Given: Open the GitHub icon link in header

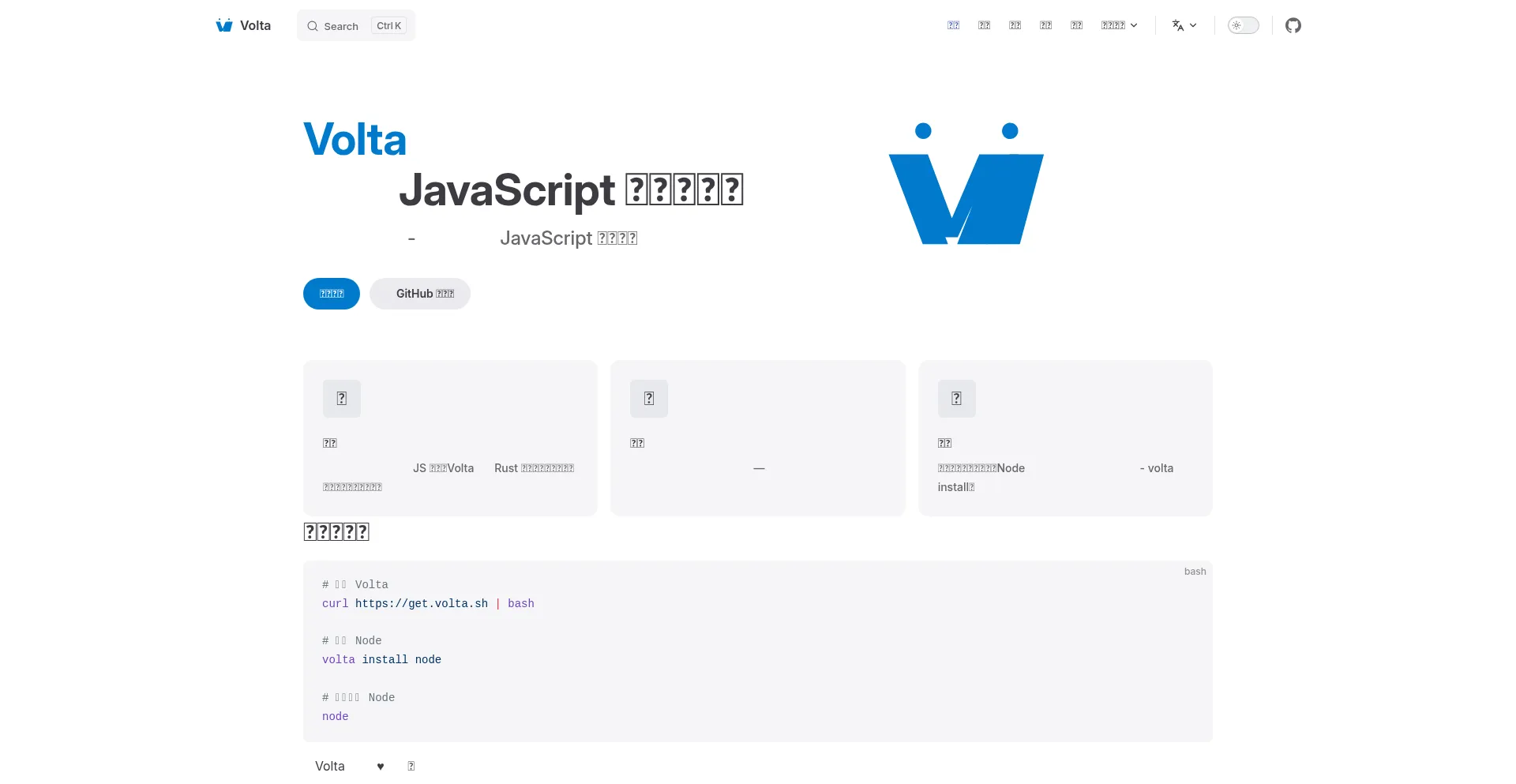Looking at the screenshot, I should [x=1293, y=25].
